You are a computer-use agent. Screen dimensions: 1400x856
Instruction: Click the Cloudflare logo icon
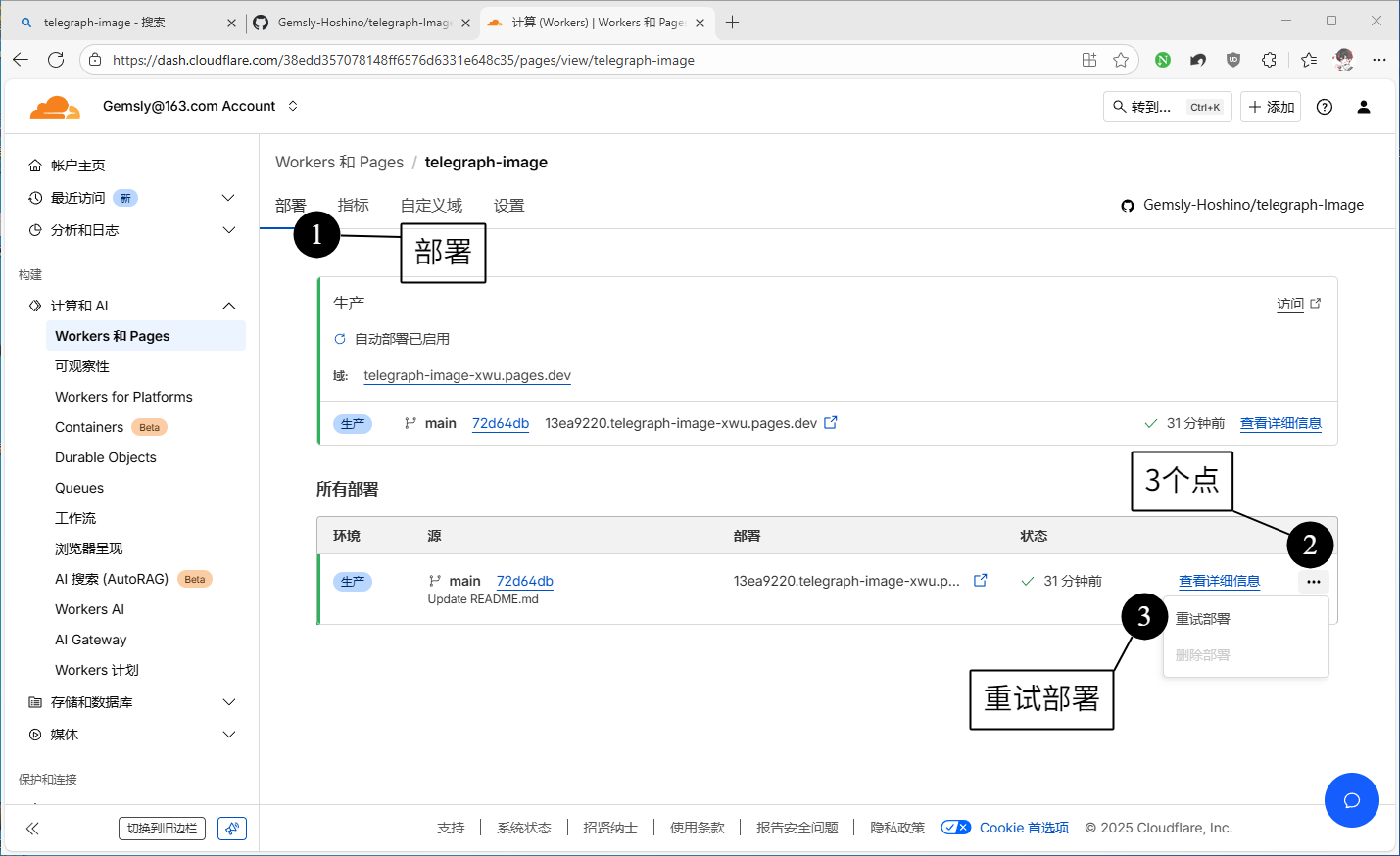tap(55, 107)
